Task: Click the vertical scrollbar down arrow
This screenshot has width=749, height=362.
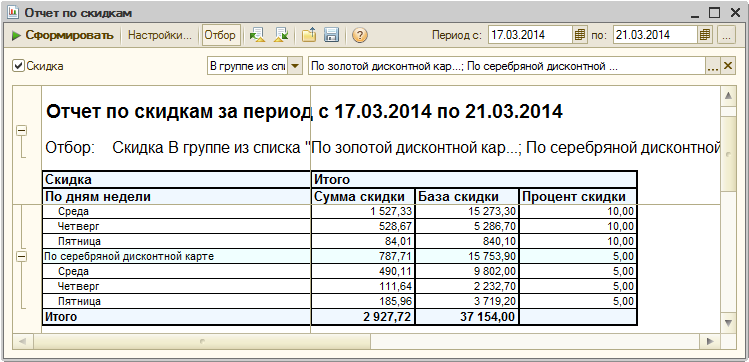Action: click(728, 322)
